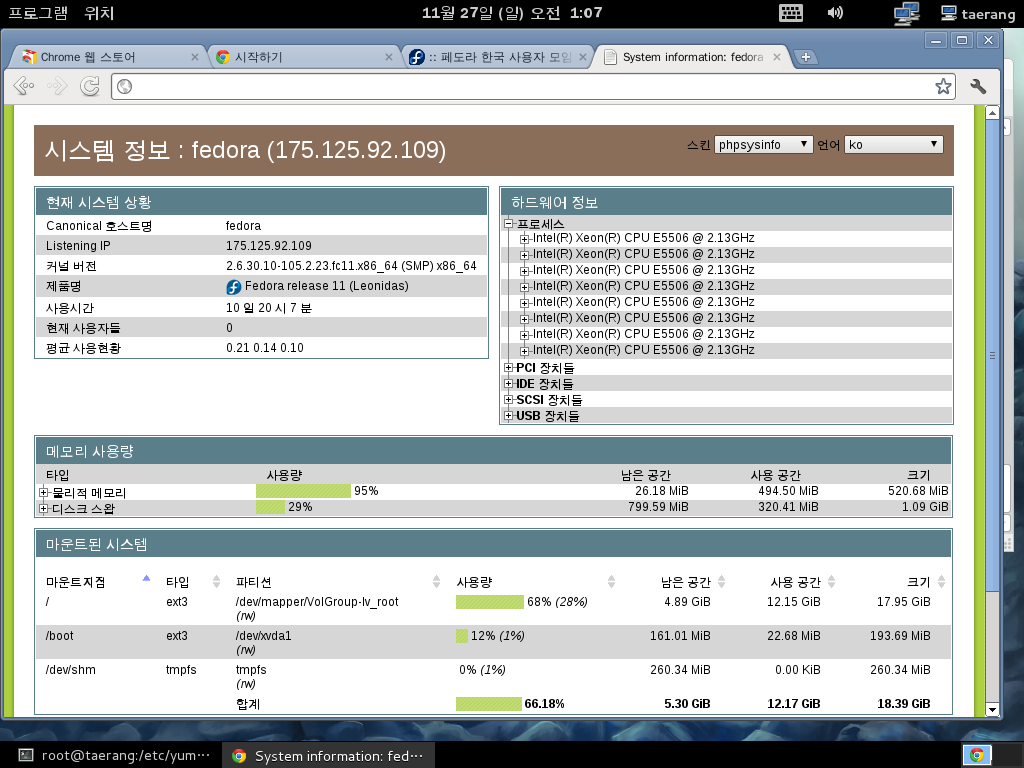Image resolution: width=1024 pixels, height=768 pixels.
Task: Click the page scrollbar up arrow
Action: (992, 112)
